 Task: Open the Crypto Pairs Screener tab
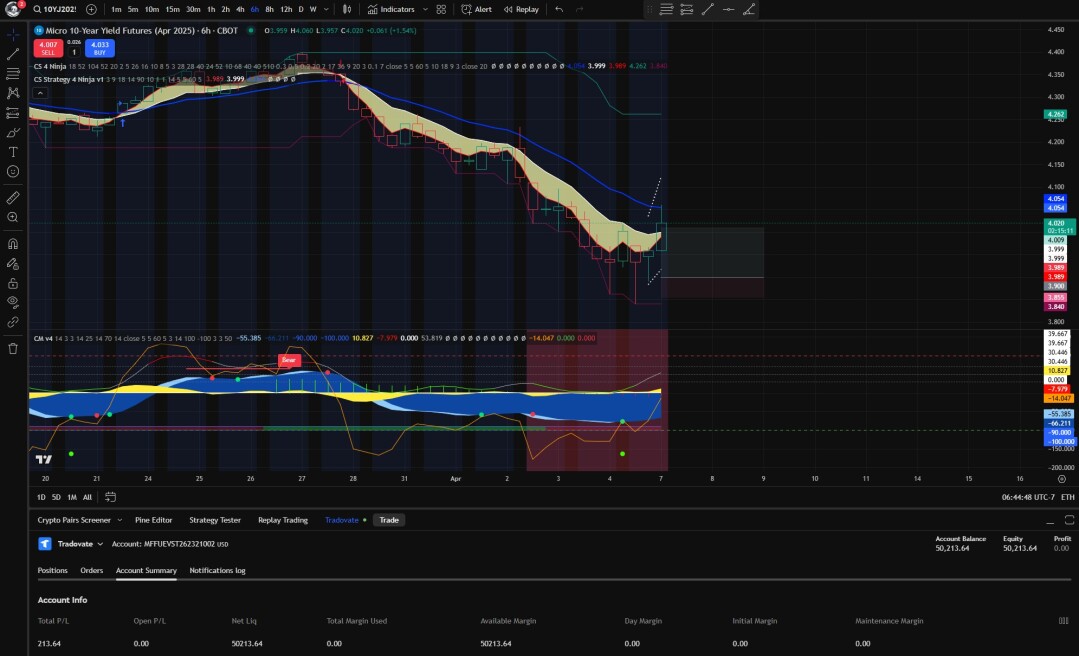[74, 520]
